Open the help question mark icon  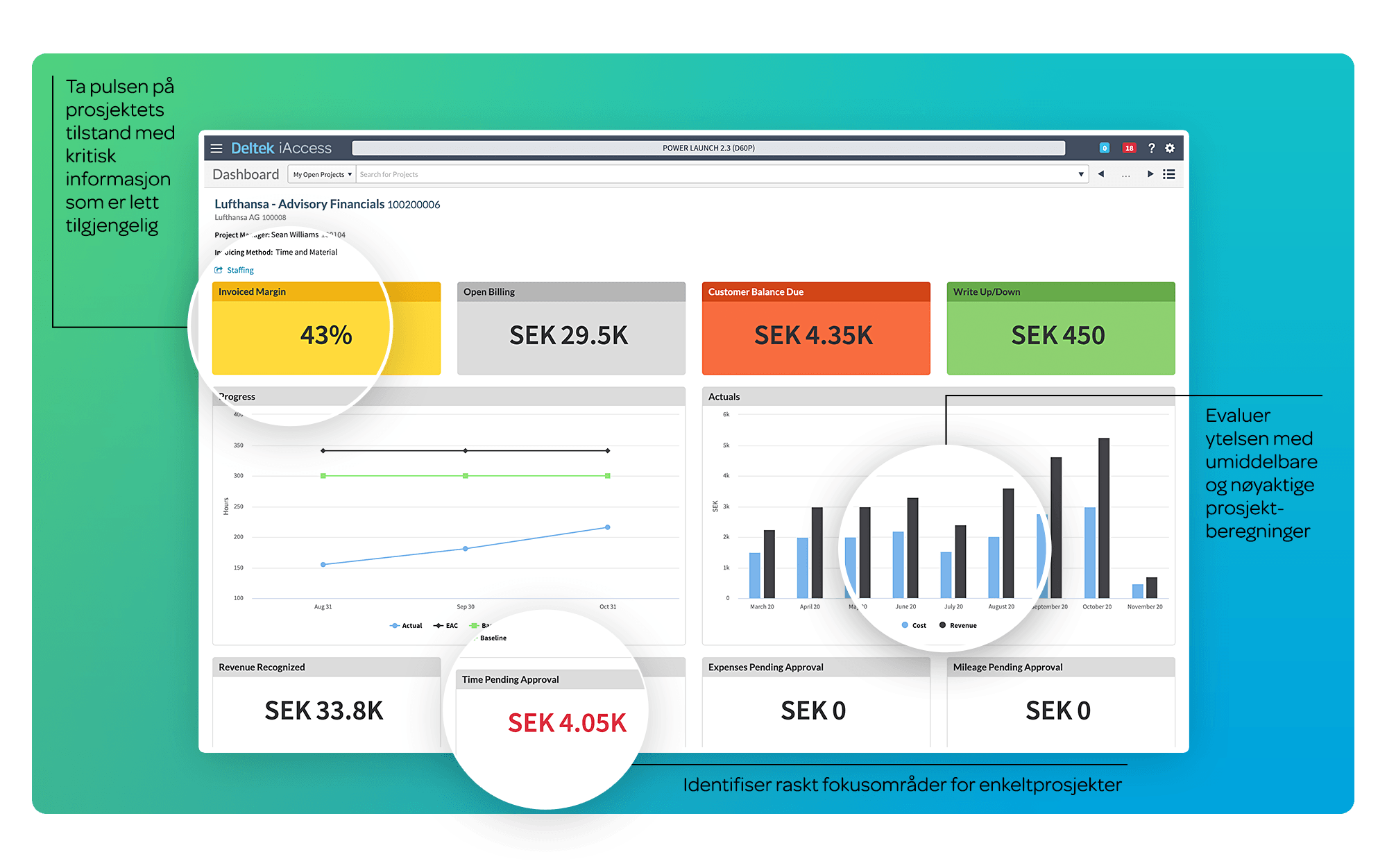1151,148
